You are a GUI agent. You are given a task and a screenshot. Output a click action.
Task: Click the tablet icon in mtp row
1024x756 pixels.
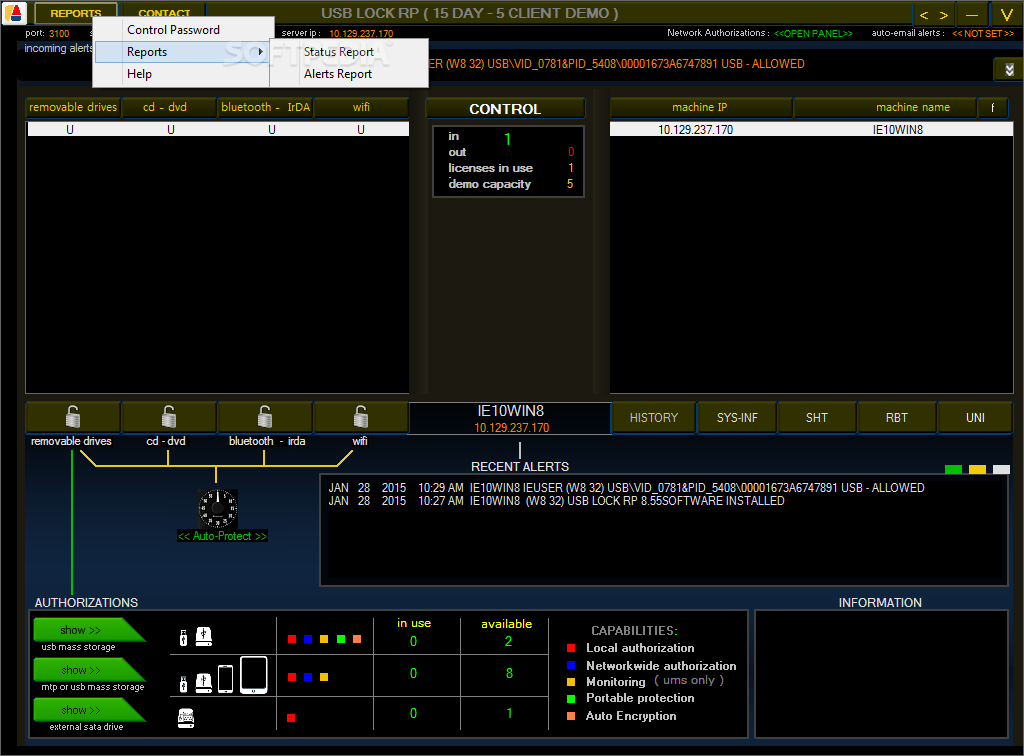click(253, 674)
